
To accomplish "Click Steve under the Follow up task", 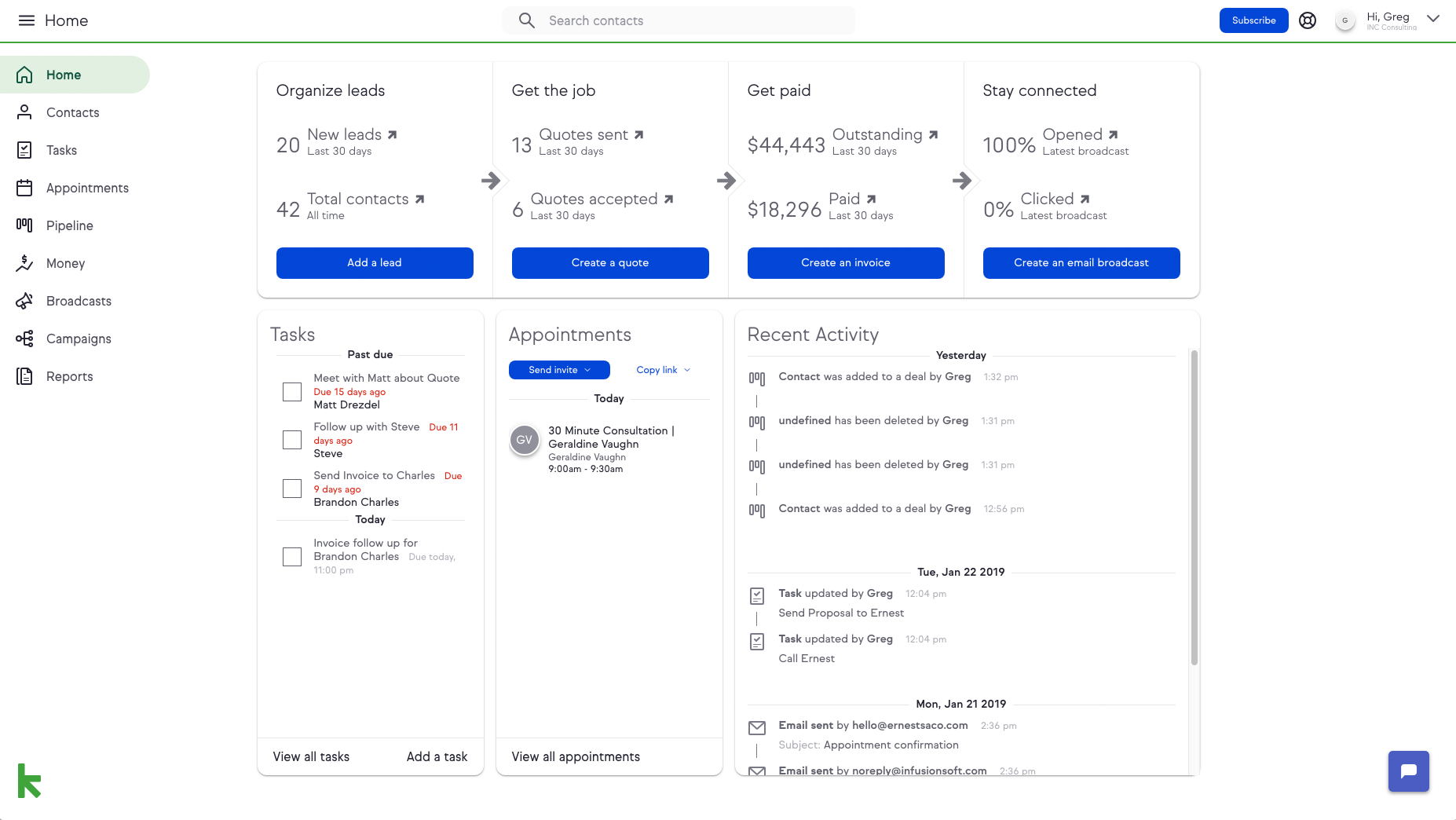I will (327, 454).
